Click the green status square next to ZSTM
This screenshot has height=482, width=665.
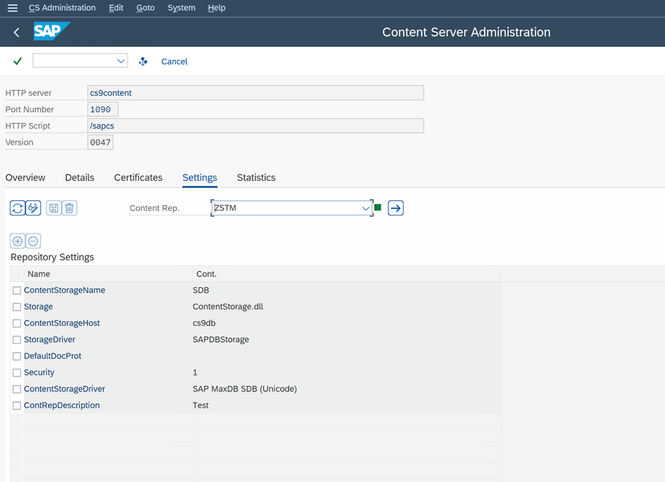(378, 208)
